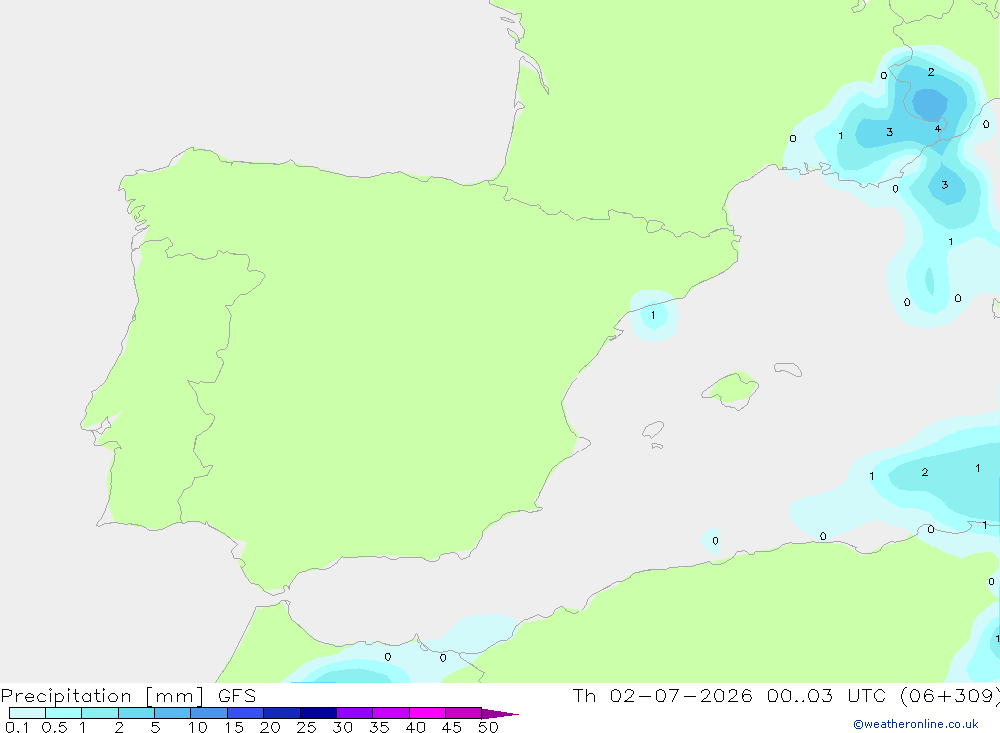Pick the 25–30 mm navy legend swatch
Viewport: 1000px width, 733px height.
(x=318, y=713)
